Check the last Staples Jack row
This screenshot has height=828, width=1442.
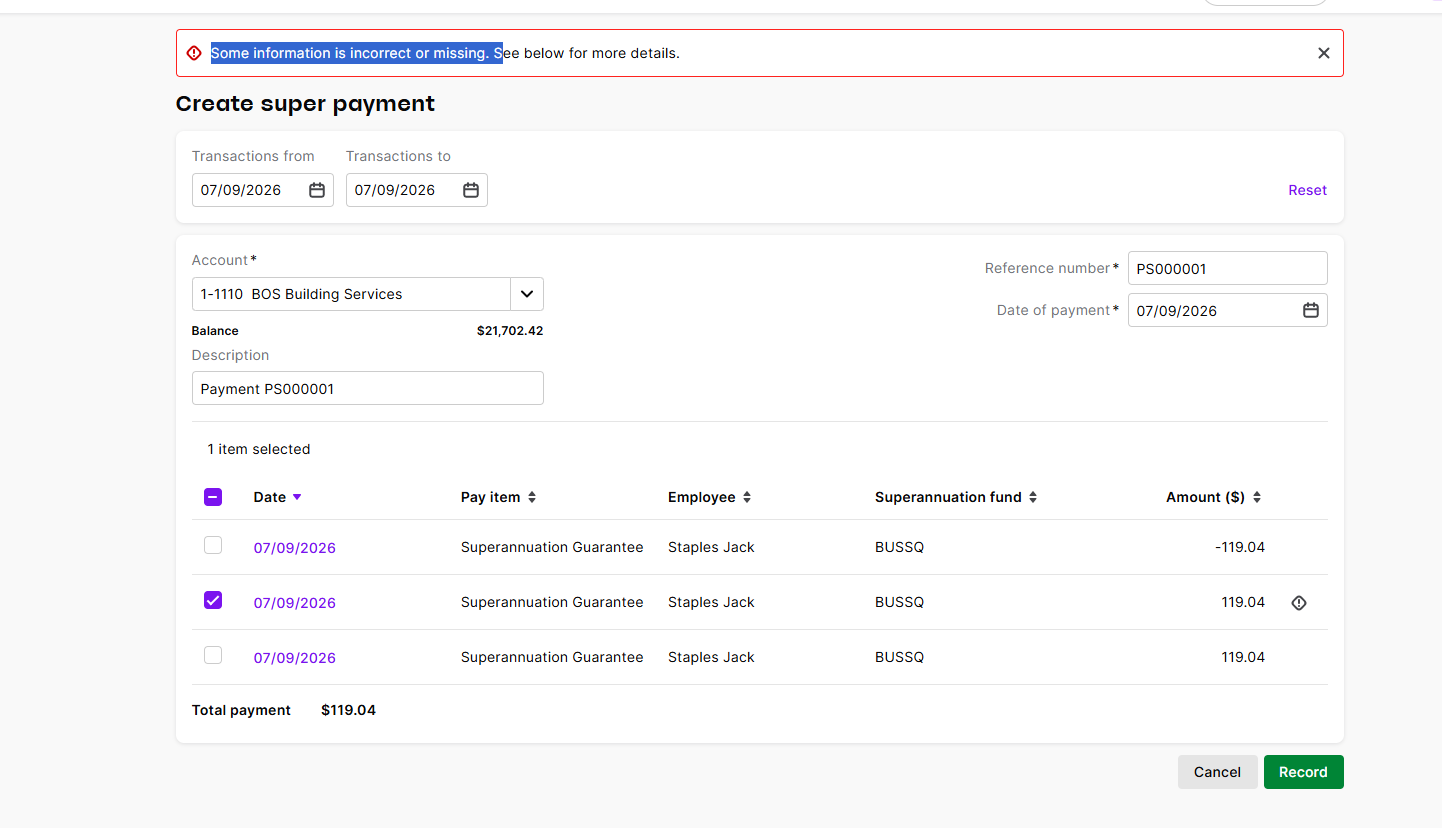click(x=213, y=655)
